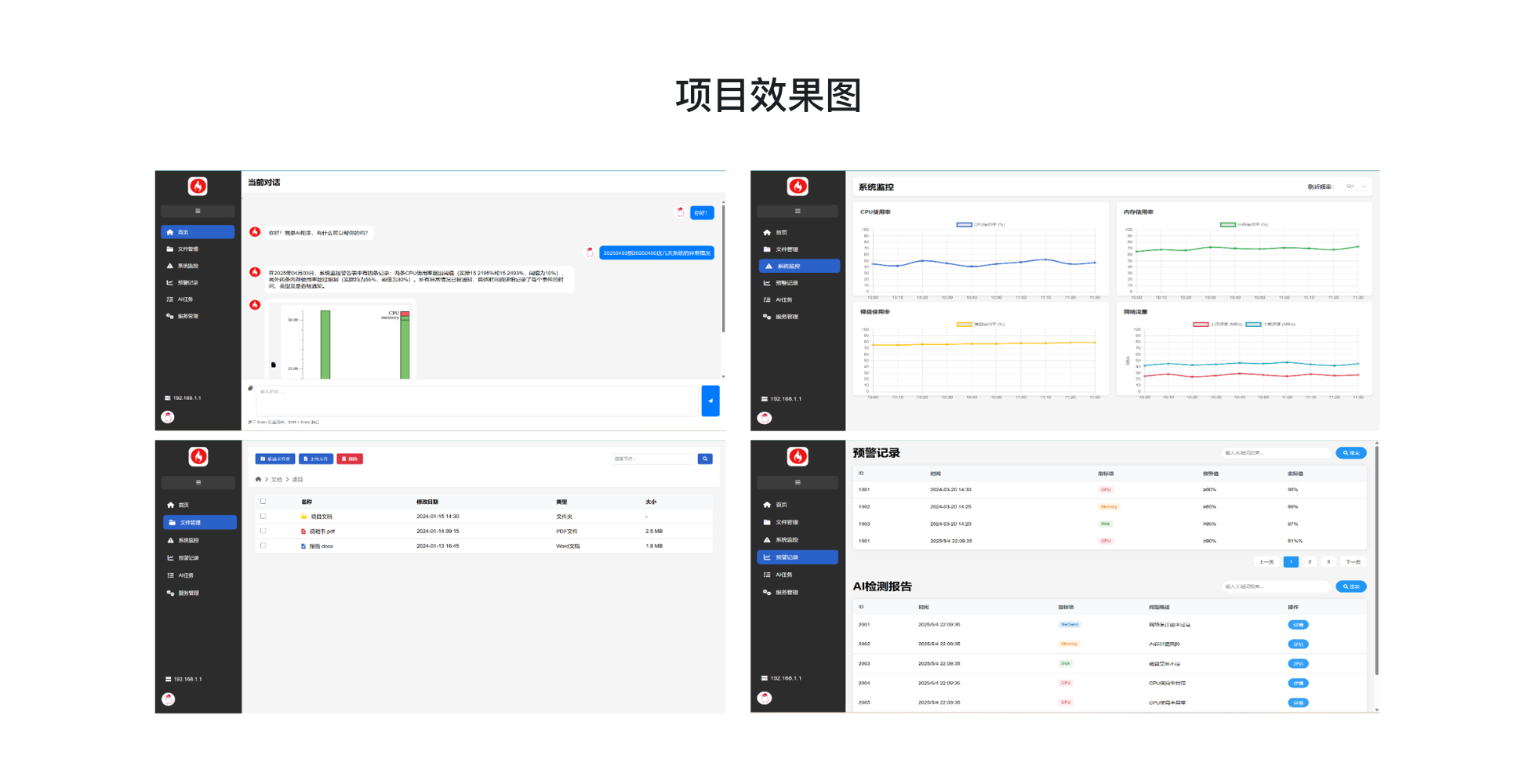This screenshot has height=784, width=1537.
Task: Open 首页 in file manager sidebar
Action: (199, 505)
